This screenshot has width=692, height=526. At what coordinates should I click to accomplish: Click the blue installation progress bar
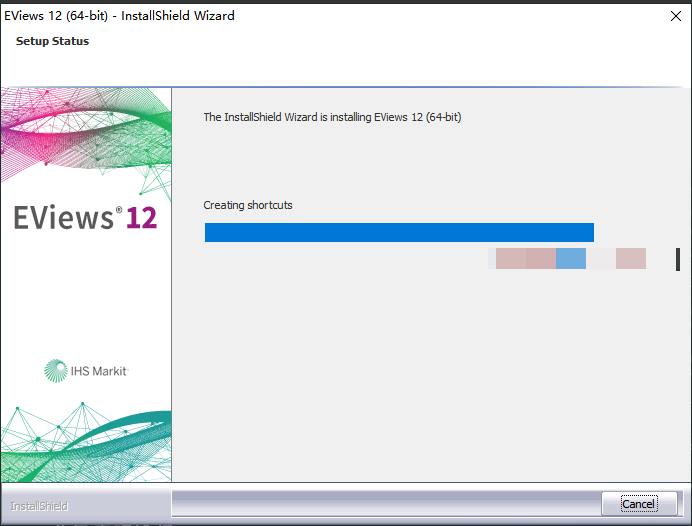[399, 233]
